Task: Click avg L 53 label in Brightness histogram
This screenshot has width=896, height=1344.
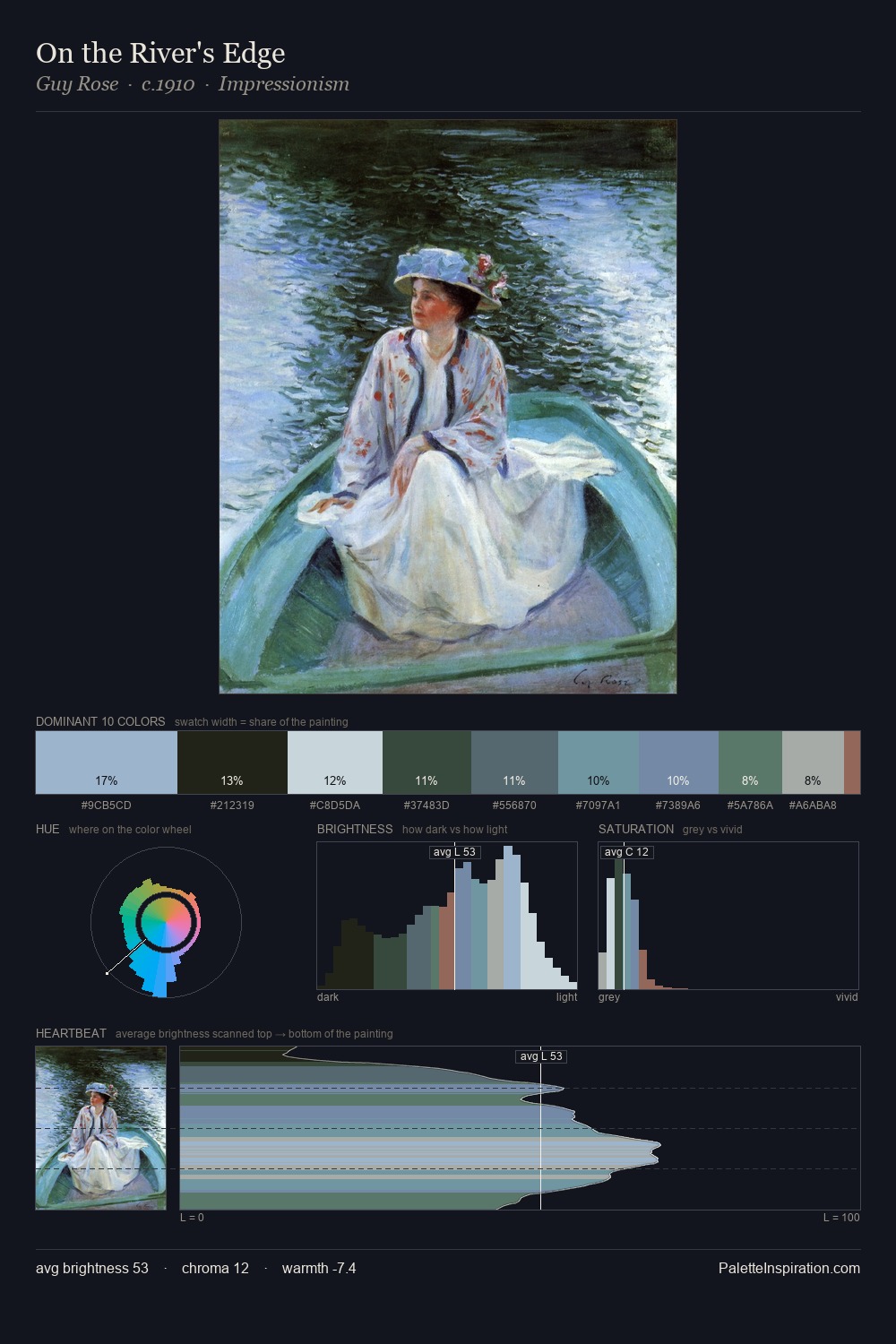Action: 455,852
